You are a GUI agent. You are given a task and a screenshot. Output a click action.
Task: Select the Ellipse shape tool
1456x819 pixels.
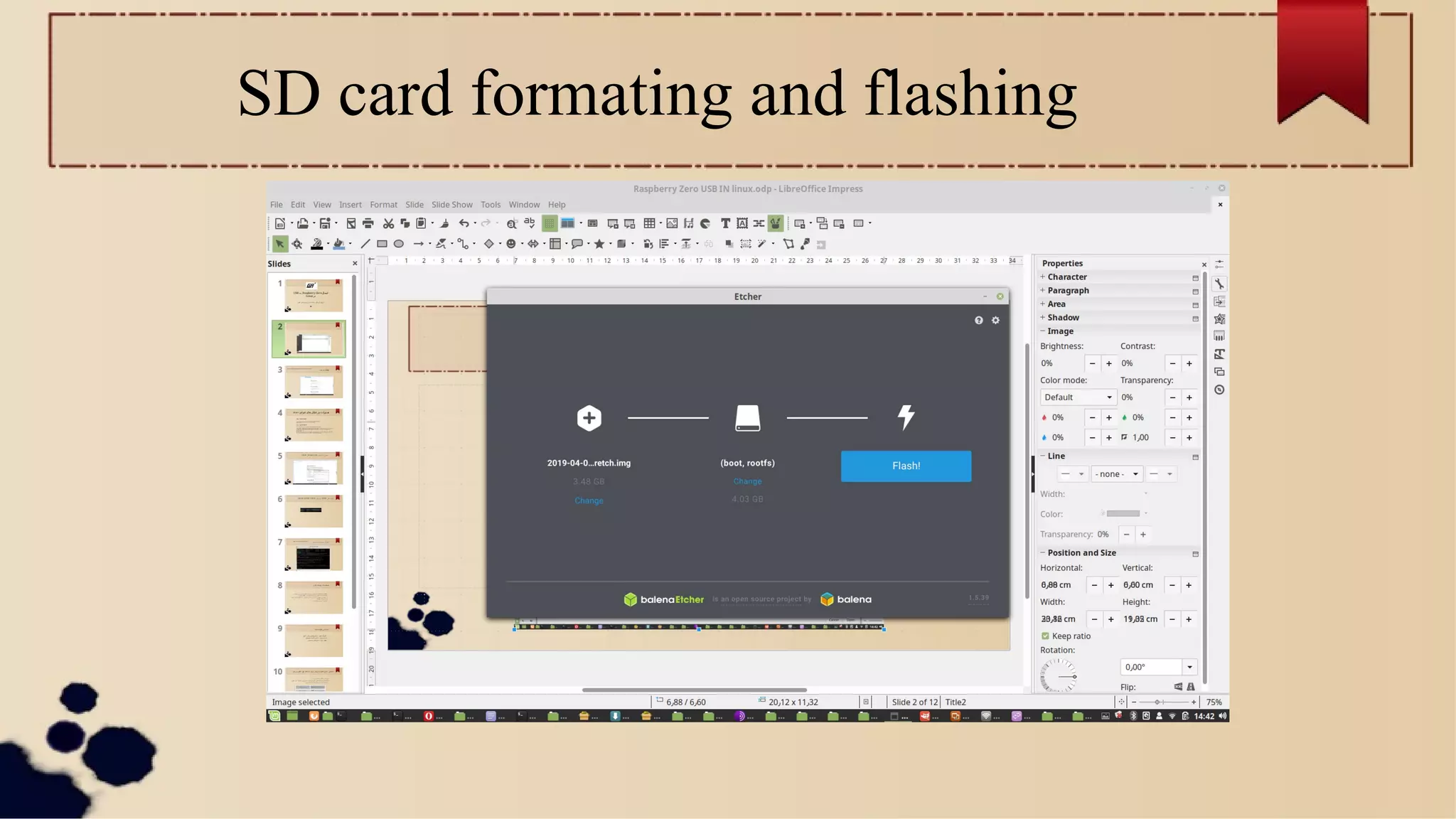click(x=399, y=244)
